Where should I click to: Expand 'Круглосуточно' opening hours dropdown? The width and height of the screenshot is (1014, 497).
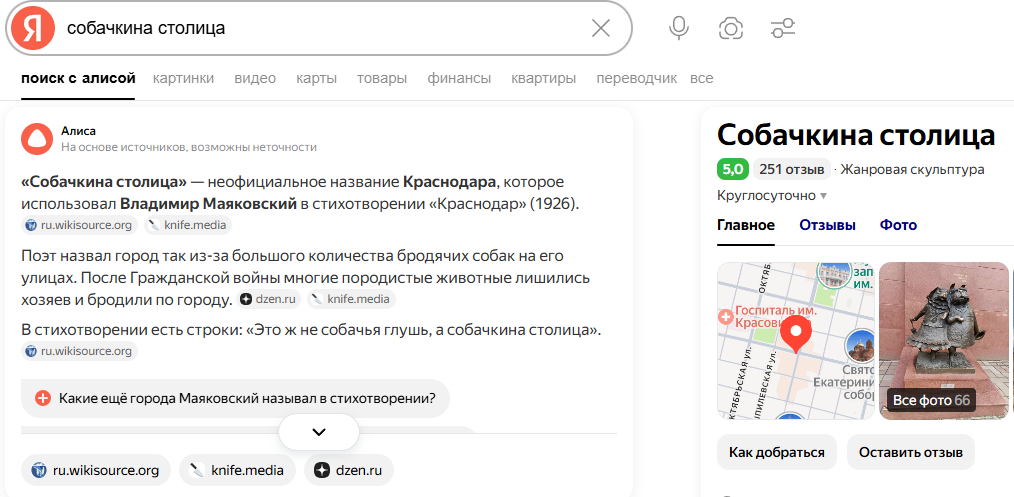772,195
